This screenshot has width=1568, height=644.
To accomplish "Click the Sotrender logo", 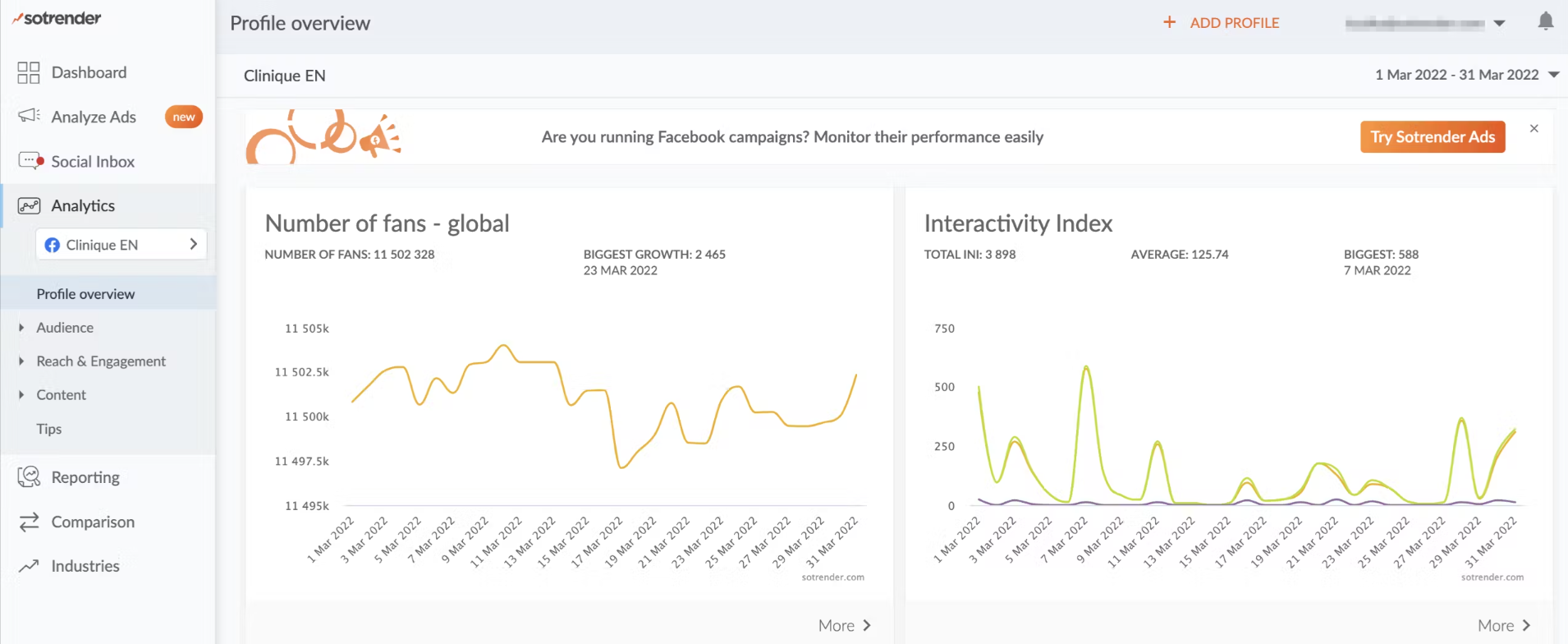I will [57, 18].
